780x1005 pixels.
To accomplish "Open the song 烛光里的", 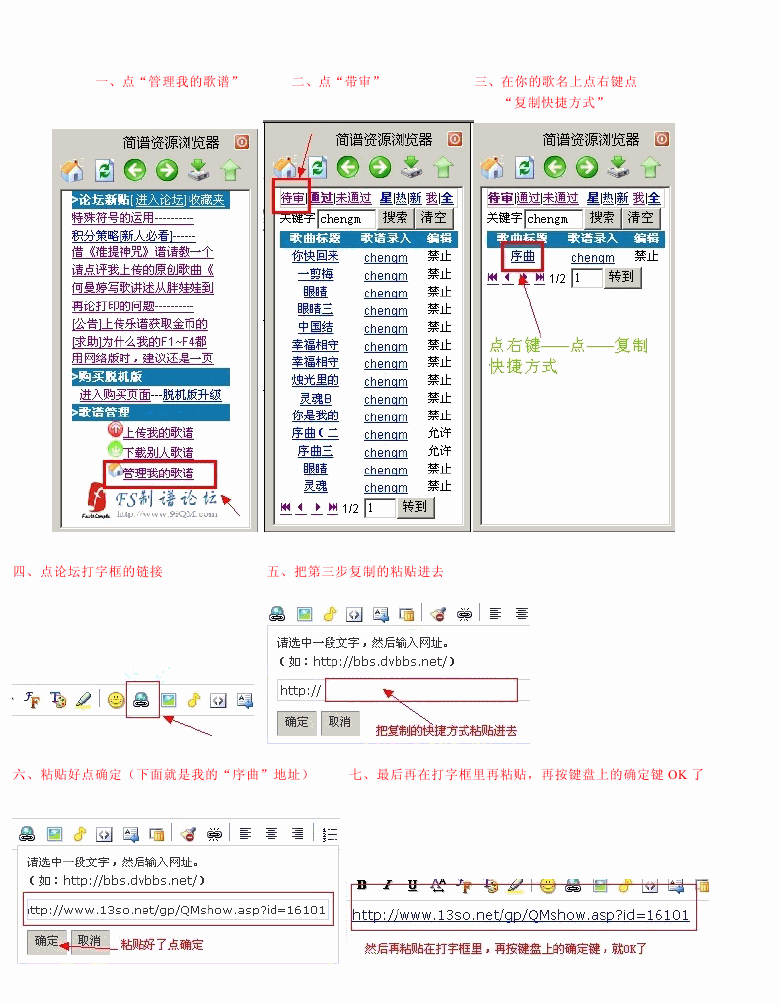I will (315, 380).
